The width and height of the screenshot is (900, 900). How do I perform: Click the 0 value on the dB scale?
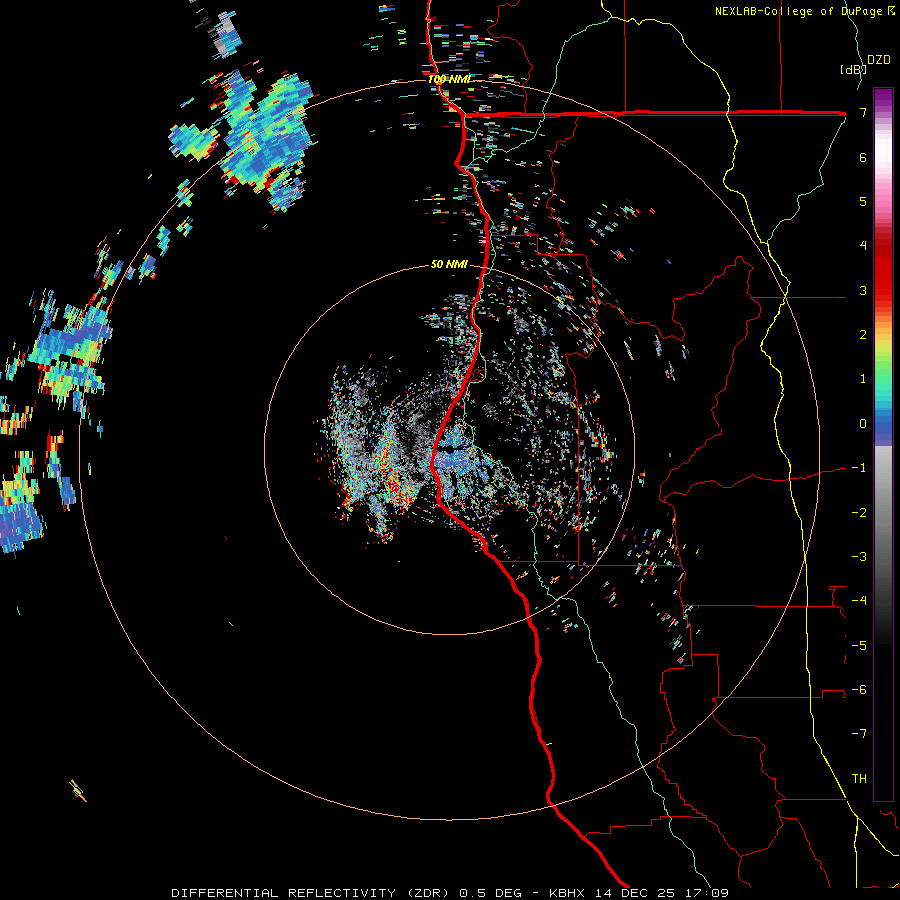pyautogui.click(x=863, y=424)
